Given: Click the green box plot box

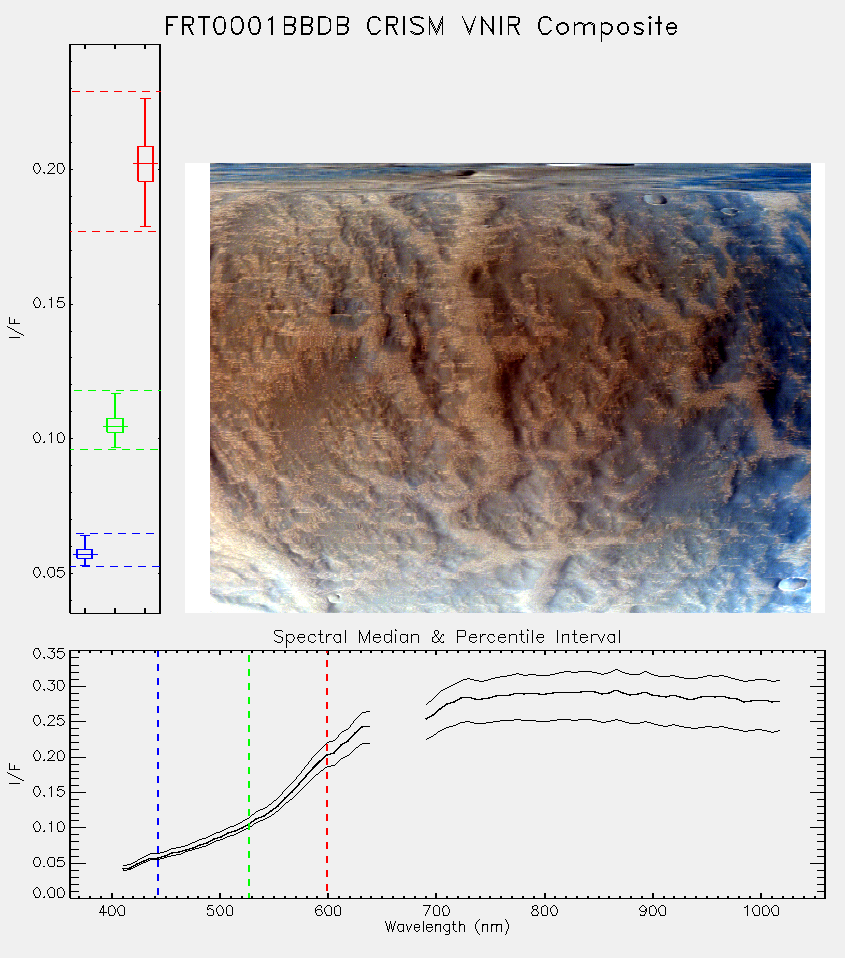Looking at the screenshot, I should point(115,425).
